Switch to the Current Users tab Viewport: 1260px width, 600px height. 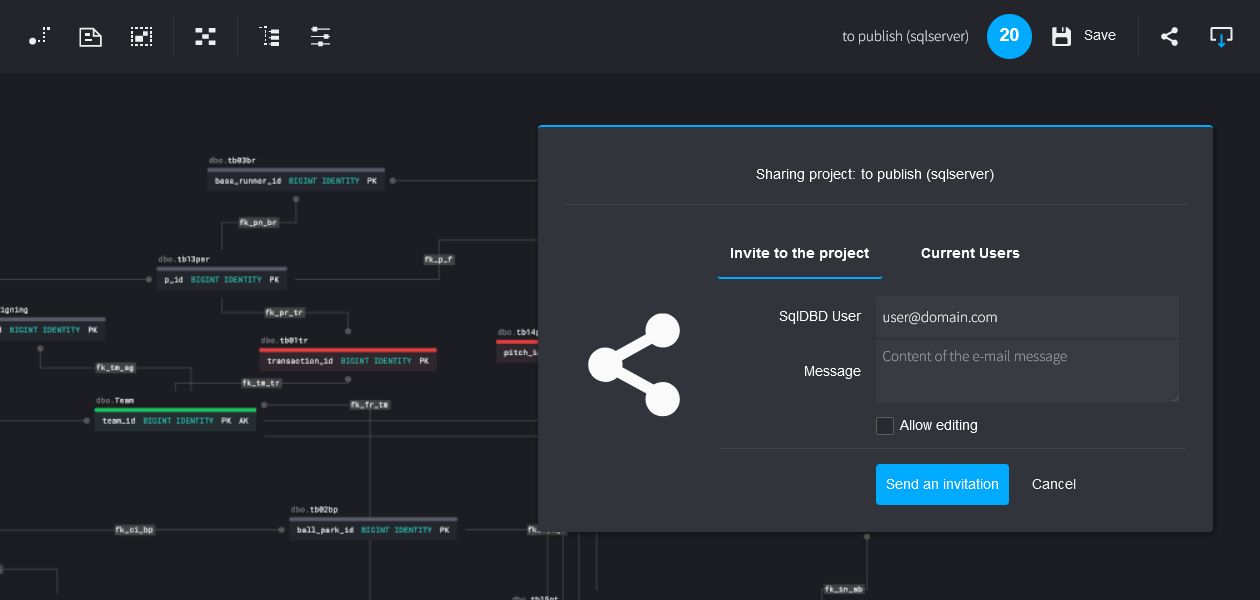pyautogui.click(x=970, y=253)
